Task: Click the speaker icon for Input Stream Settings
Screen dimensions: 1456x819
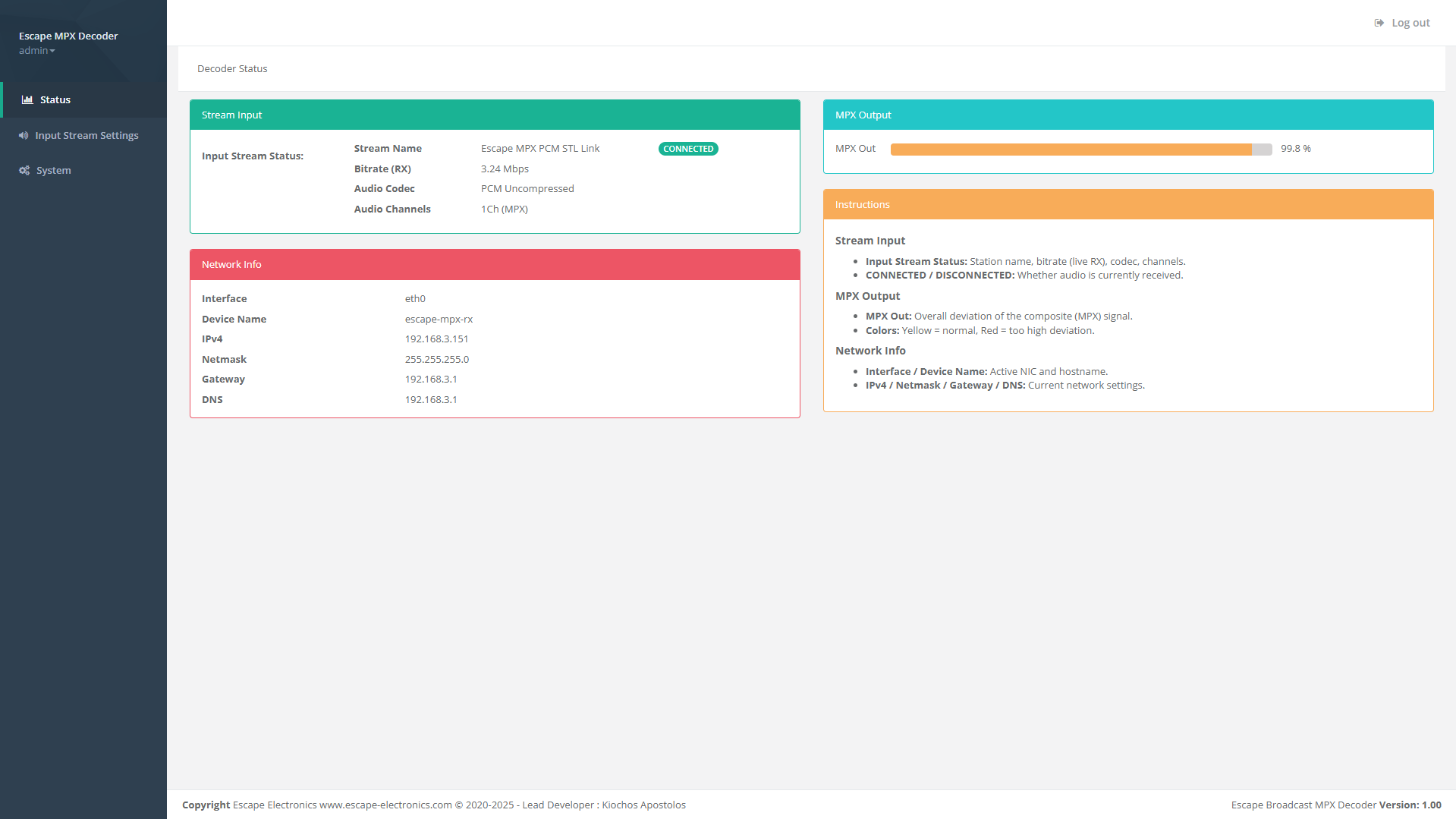Action: (x=24, y=135)
